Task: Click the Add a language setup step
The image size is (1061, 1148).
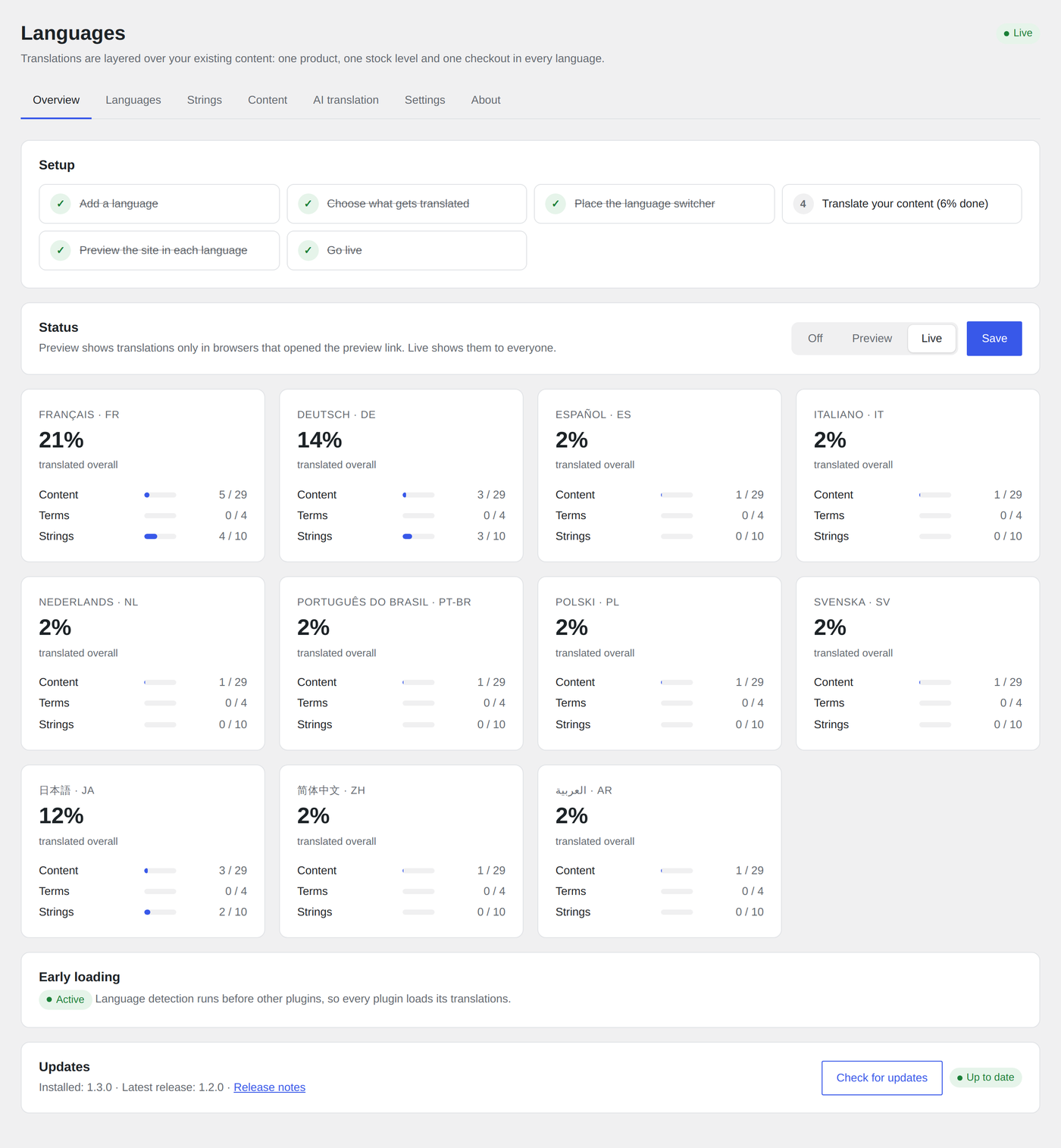Action: [159, 204]
